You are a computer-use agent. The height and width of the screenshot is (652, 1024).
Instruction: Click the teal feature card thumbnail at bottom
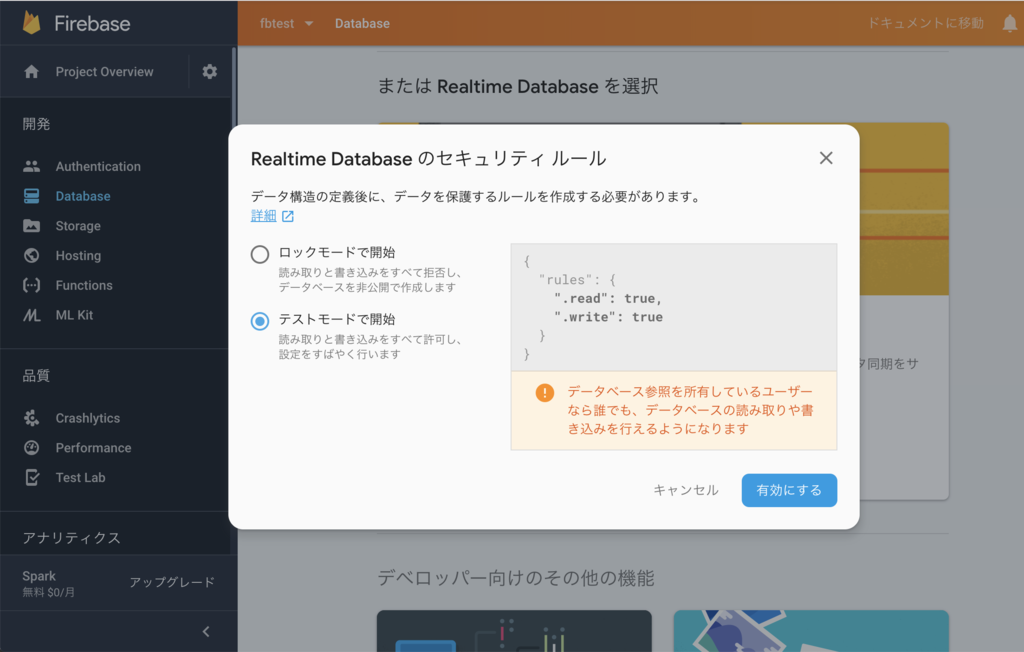811,631
